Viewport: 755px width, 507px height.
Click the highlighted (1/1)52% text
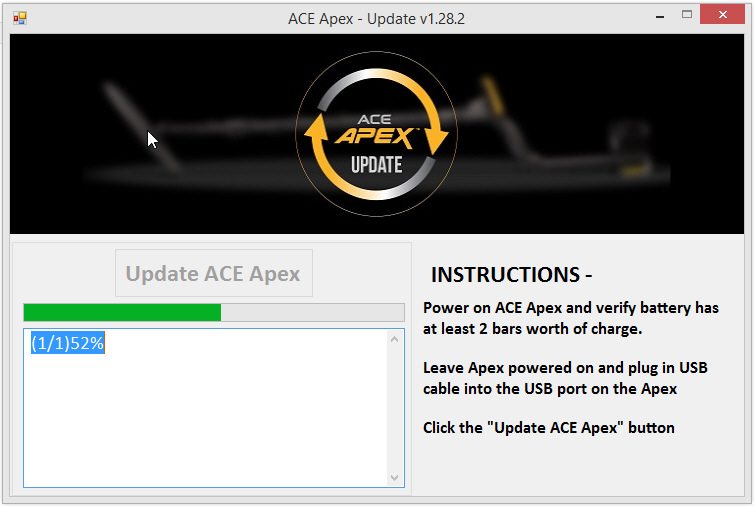67,343
